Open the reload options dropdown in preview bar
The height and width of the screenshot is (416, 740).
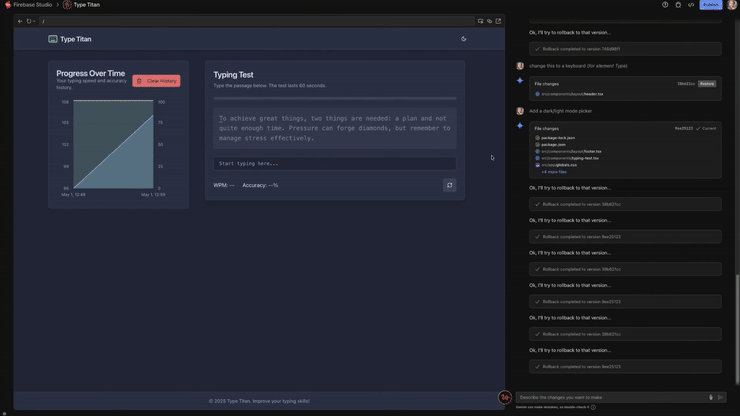pyautogui.click(x=33, y=21)
